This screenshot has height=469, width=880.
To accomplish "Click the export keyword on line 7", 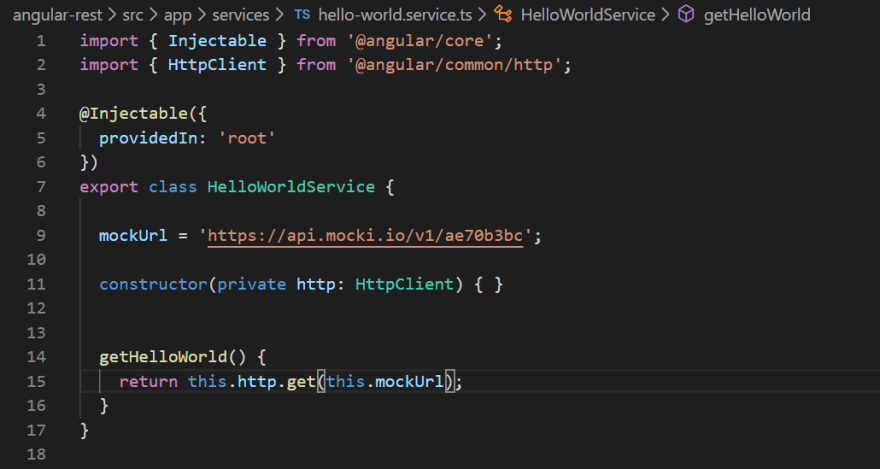I will [109, 186].
